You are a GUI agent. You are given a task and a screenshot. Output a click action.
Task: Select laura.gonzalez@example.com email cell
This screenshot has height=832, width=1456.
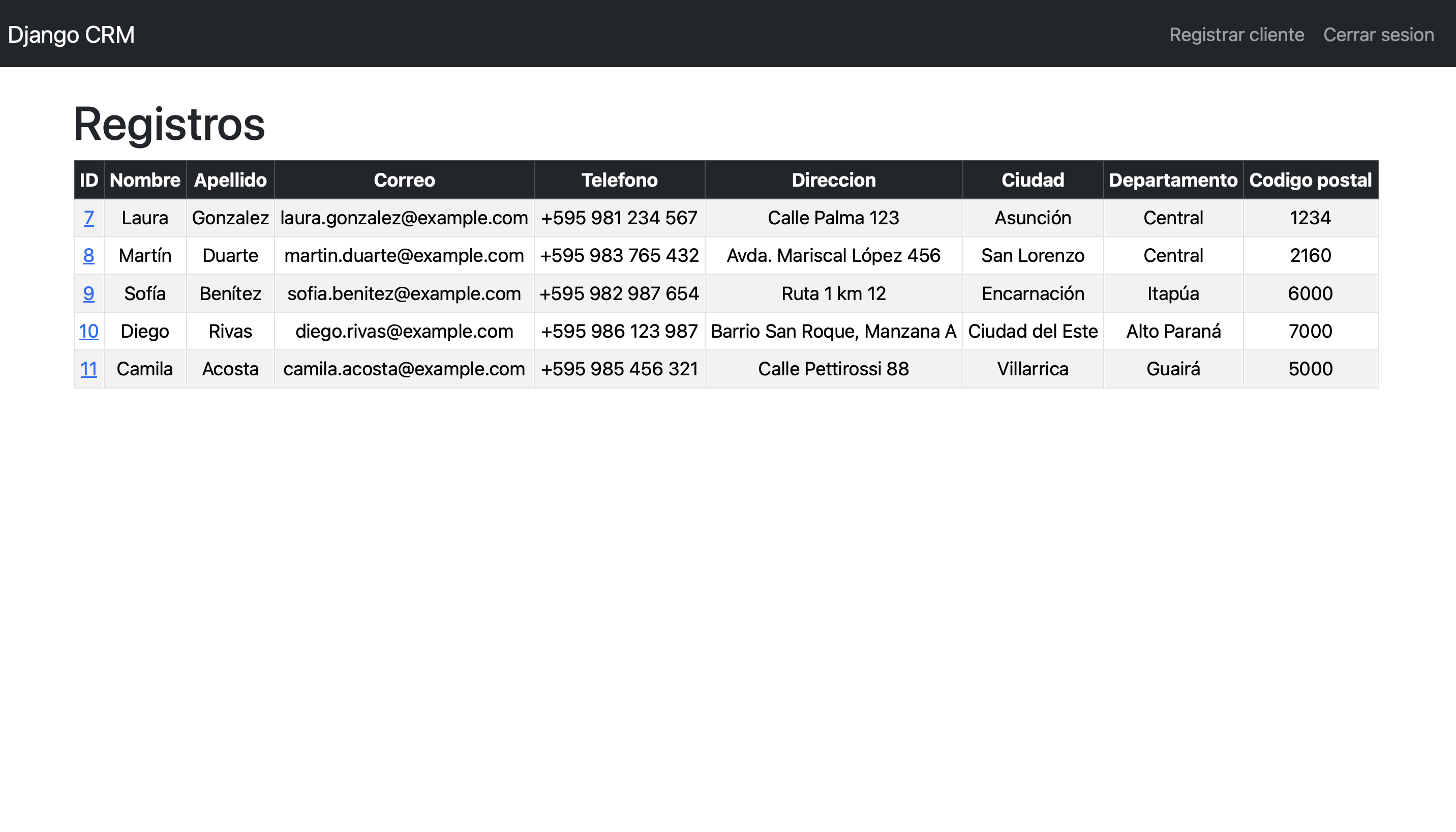click(x=404, y=218)
